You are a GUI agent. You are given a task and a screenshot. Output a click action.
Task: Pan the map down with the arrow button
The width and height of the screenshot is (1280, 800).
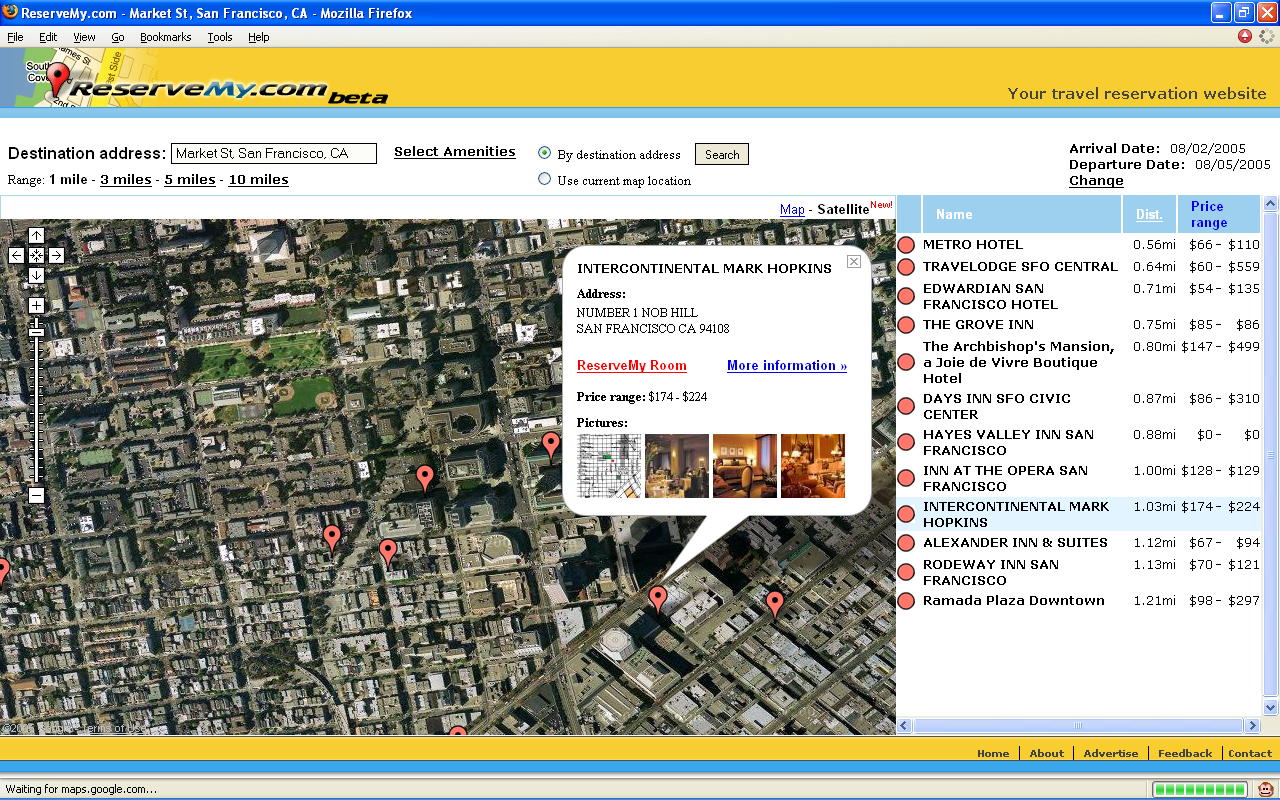coord(36,275)
